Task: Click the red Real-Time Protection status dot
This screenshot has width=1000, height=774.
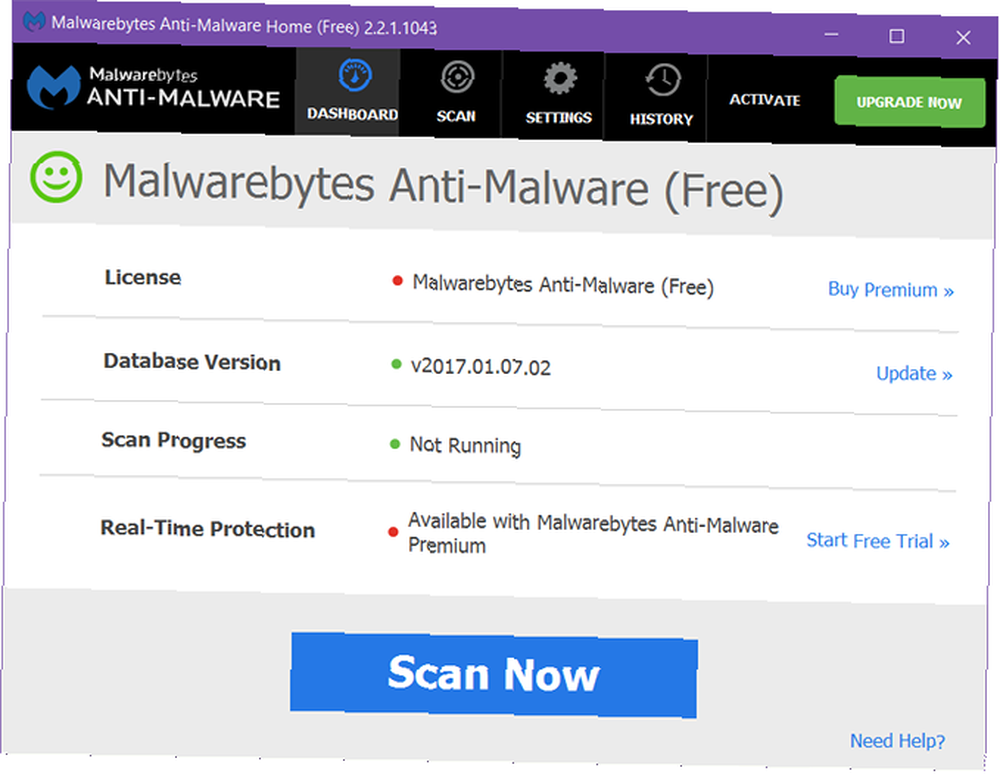Action: tap(393, 532)
